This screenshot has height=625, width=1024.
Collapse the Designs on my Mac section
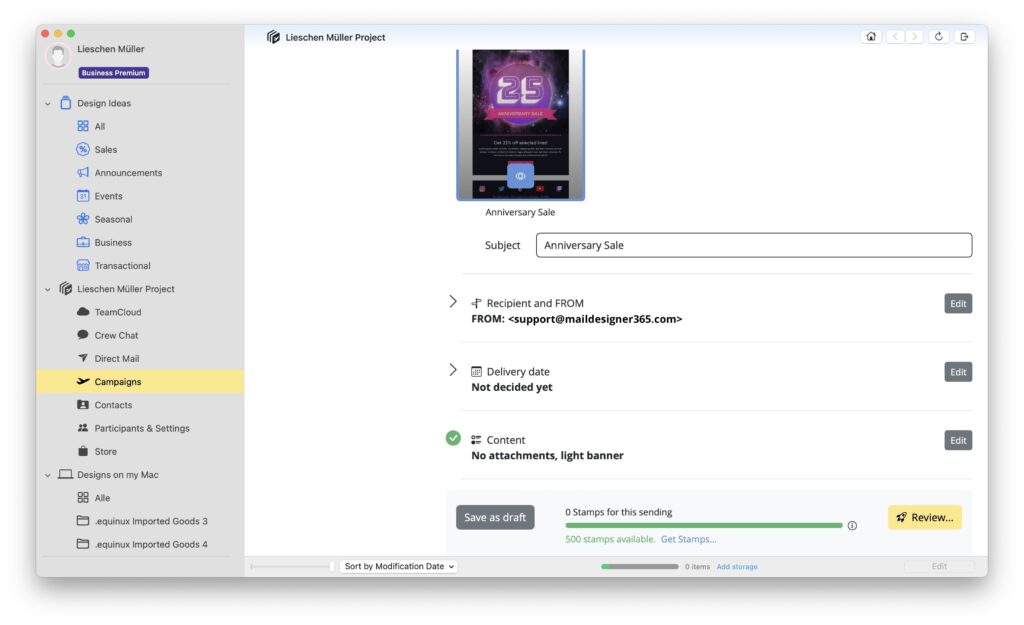tap(48, 475)
